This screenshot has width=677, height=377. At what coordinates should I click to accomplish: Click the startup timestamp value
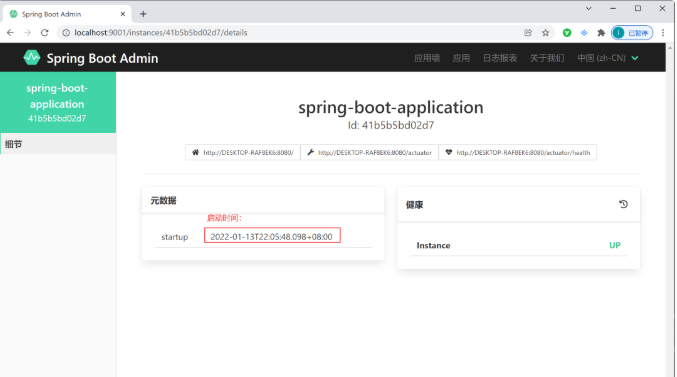272,237
